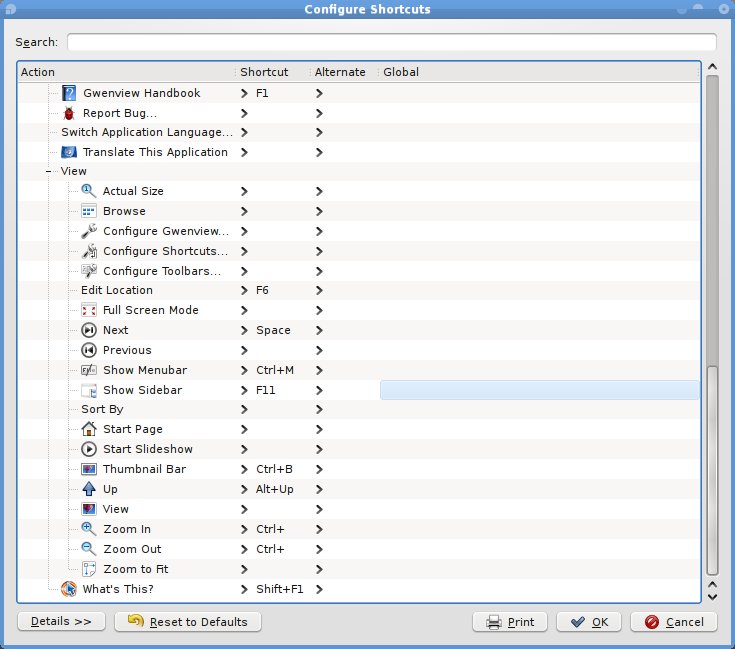
Task: Expand shortcut arrow for Edit Location
Action: [x=245, y=290]
